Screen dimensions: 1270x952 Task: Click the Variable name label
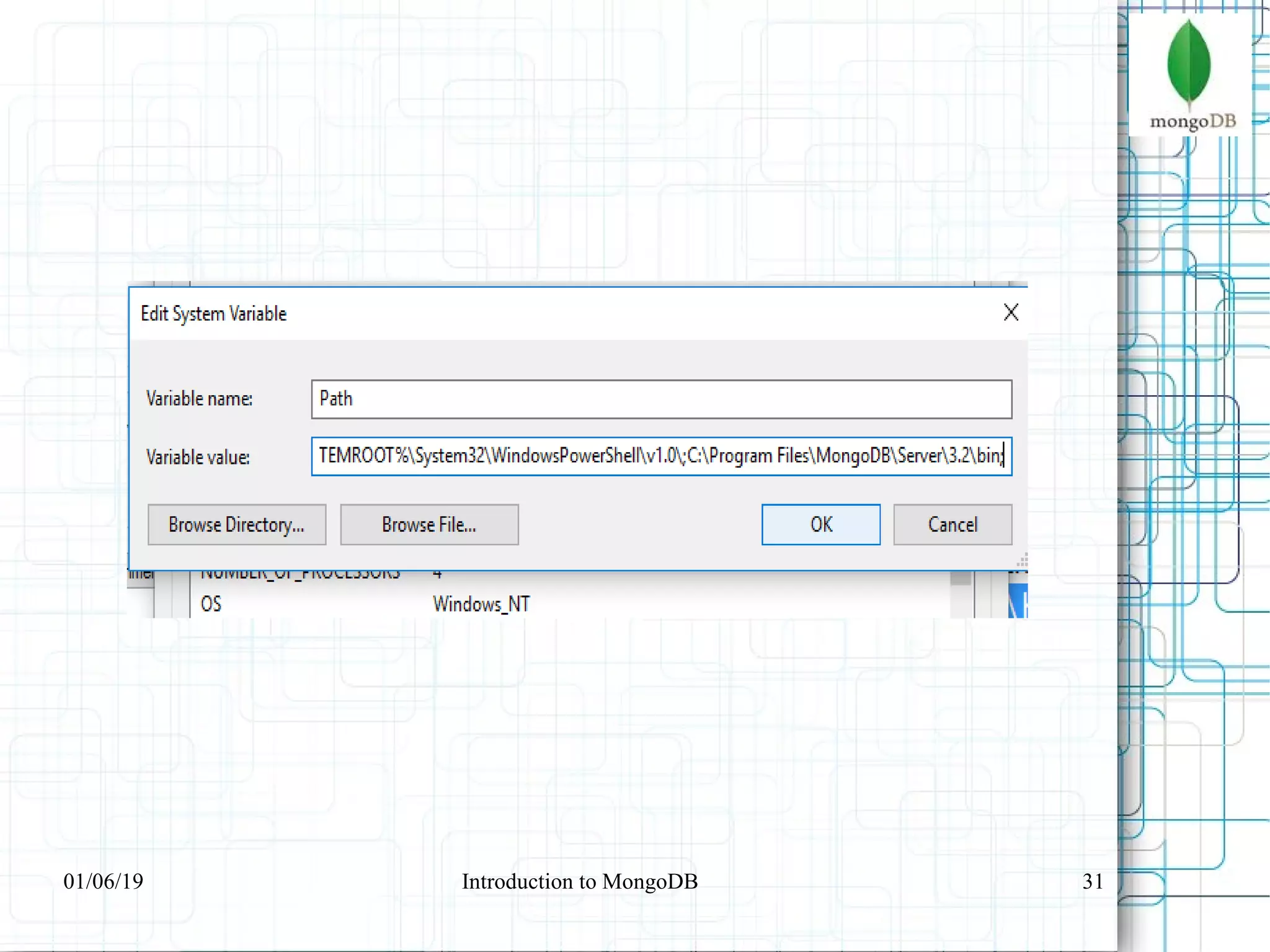click(x=199, y=399)
